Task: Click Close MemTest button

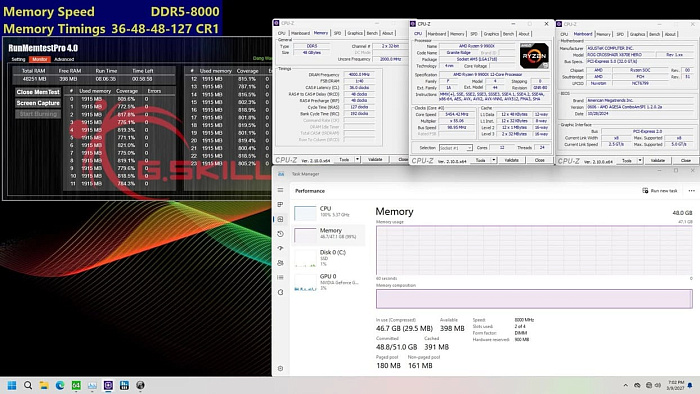Action: pos(38,92)
